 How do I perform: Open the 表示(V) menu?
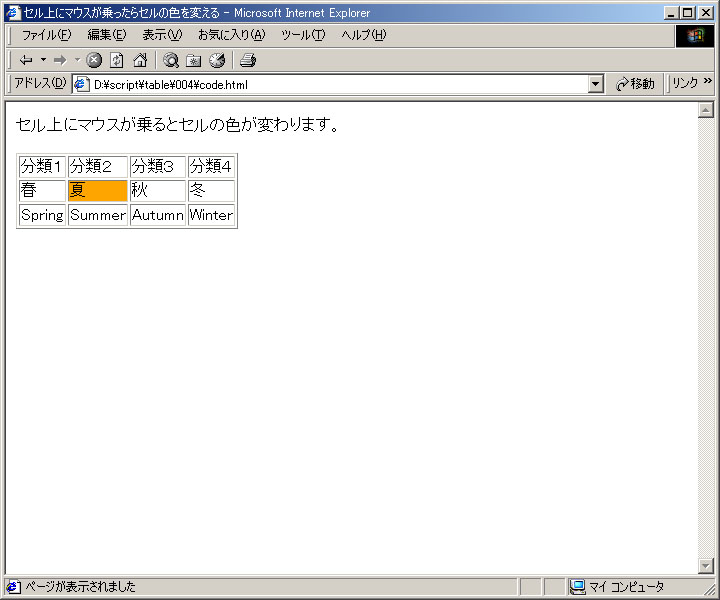tap(162, 35)
